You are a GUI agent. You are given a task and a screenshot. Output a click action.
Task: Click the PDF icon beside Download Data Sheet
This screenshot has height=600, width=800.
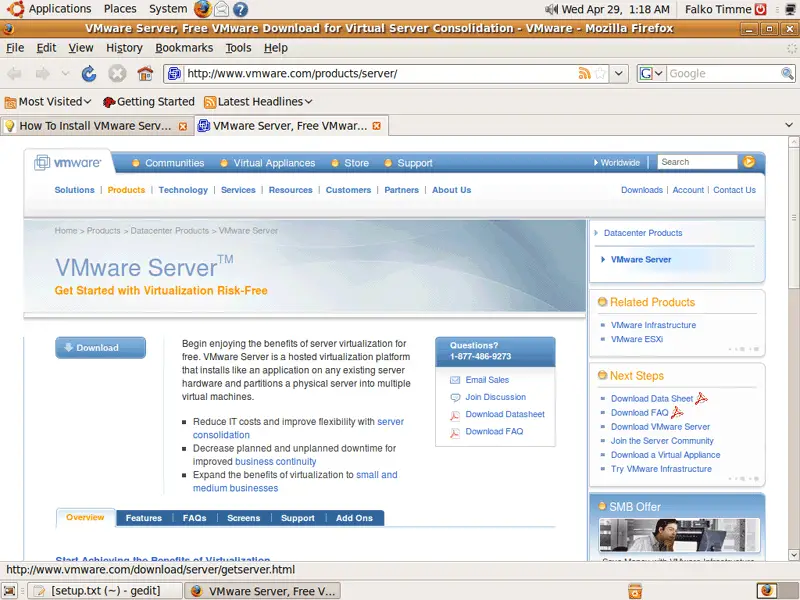click(x=702, y=398)
